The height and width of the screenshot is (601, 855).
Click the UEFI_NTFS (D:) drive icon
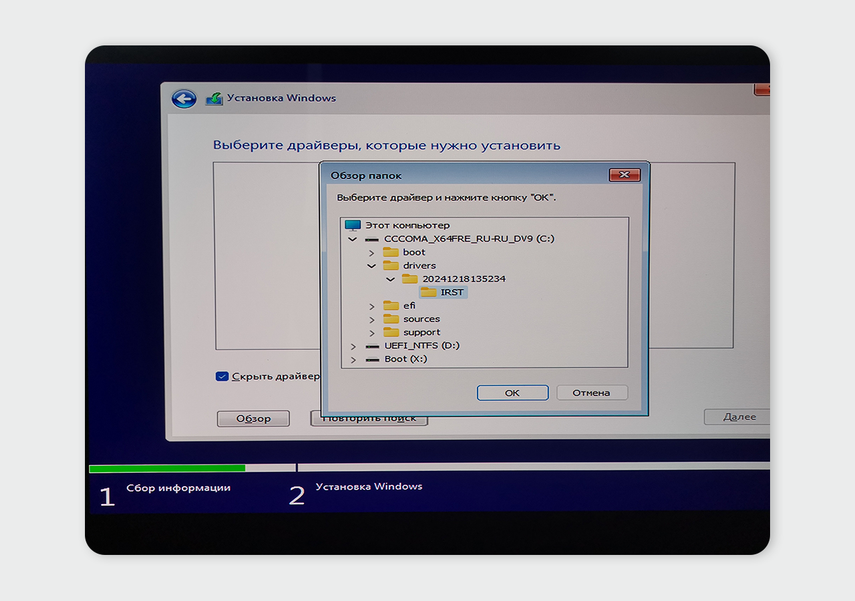coord(372,346)
